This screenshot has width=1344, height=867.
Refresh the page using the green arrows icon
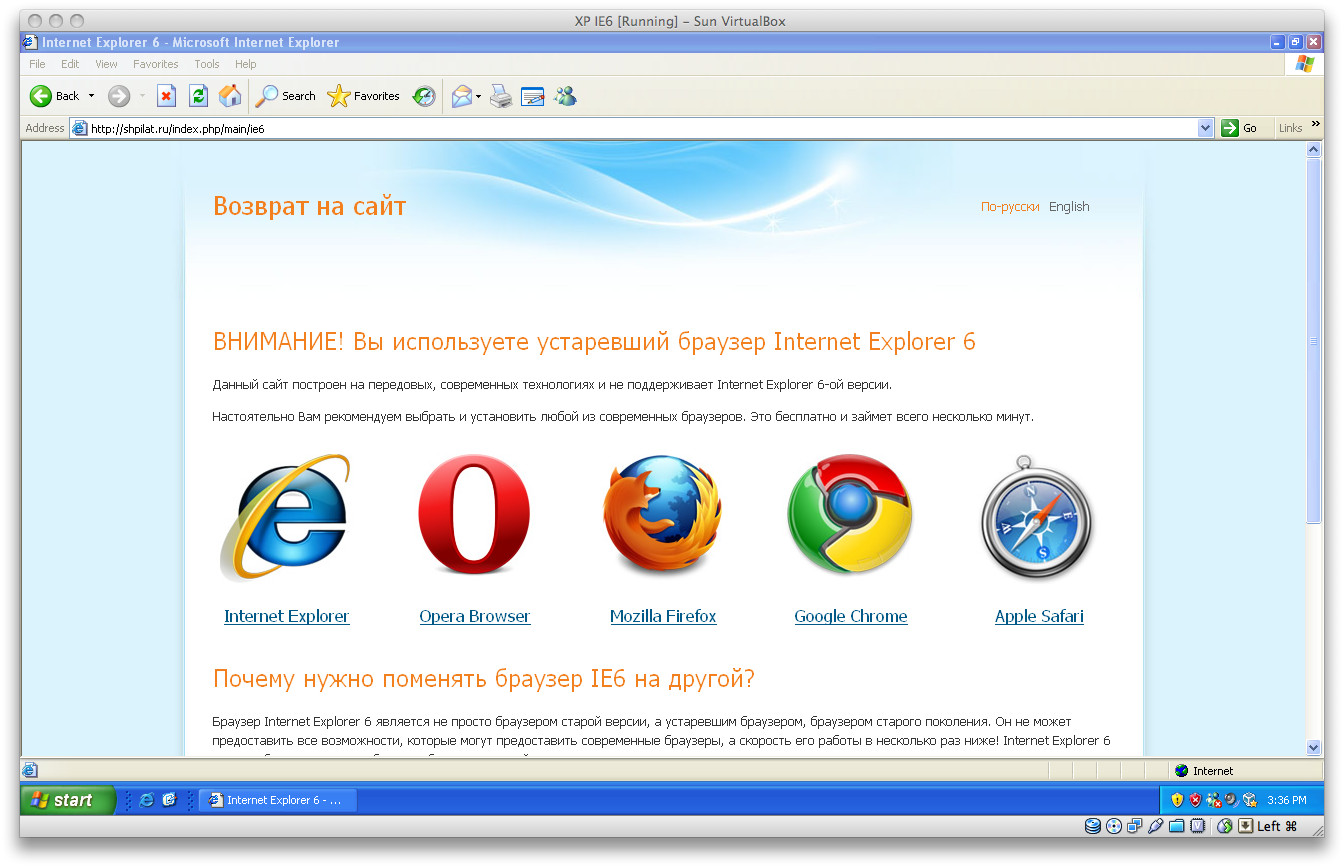pyautogui.click(x=198, y=96)
